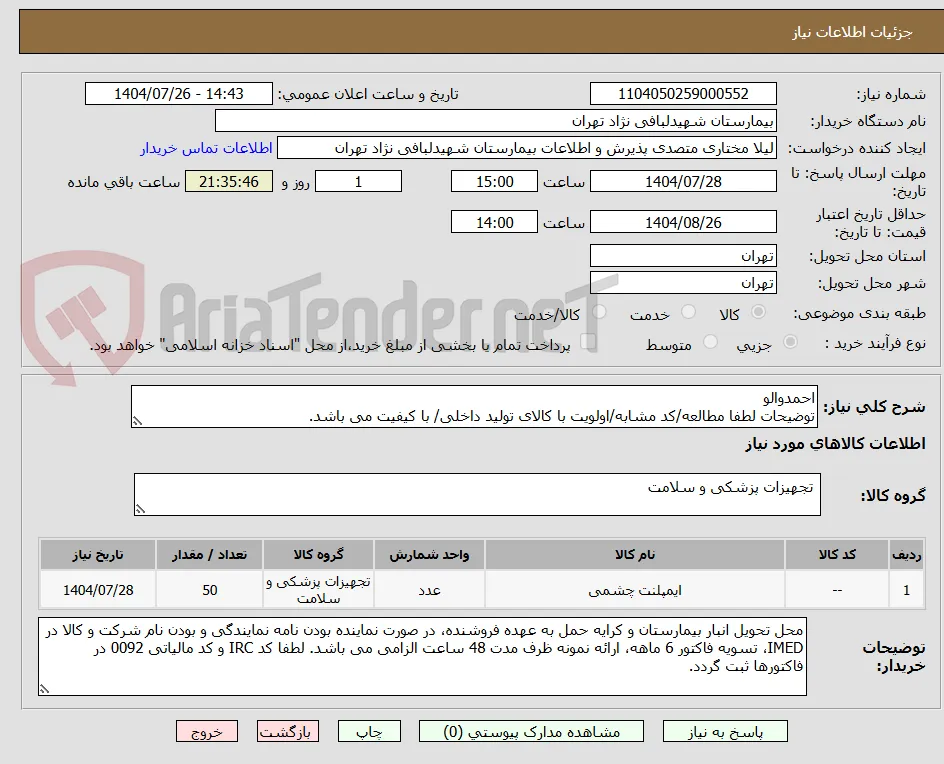Viewport: 944px width, 764px height.
Task: Click the شماره نیاز field 1104050259000552
Action: (683, 94)
